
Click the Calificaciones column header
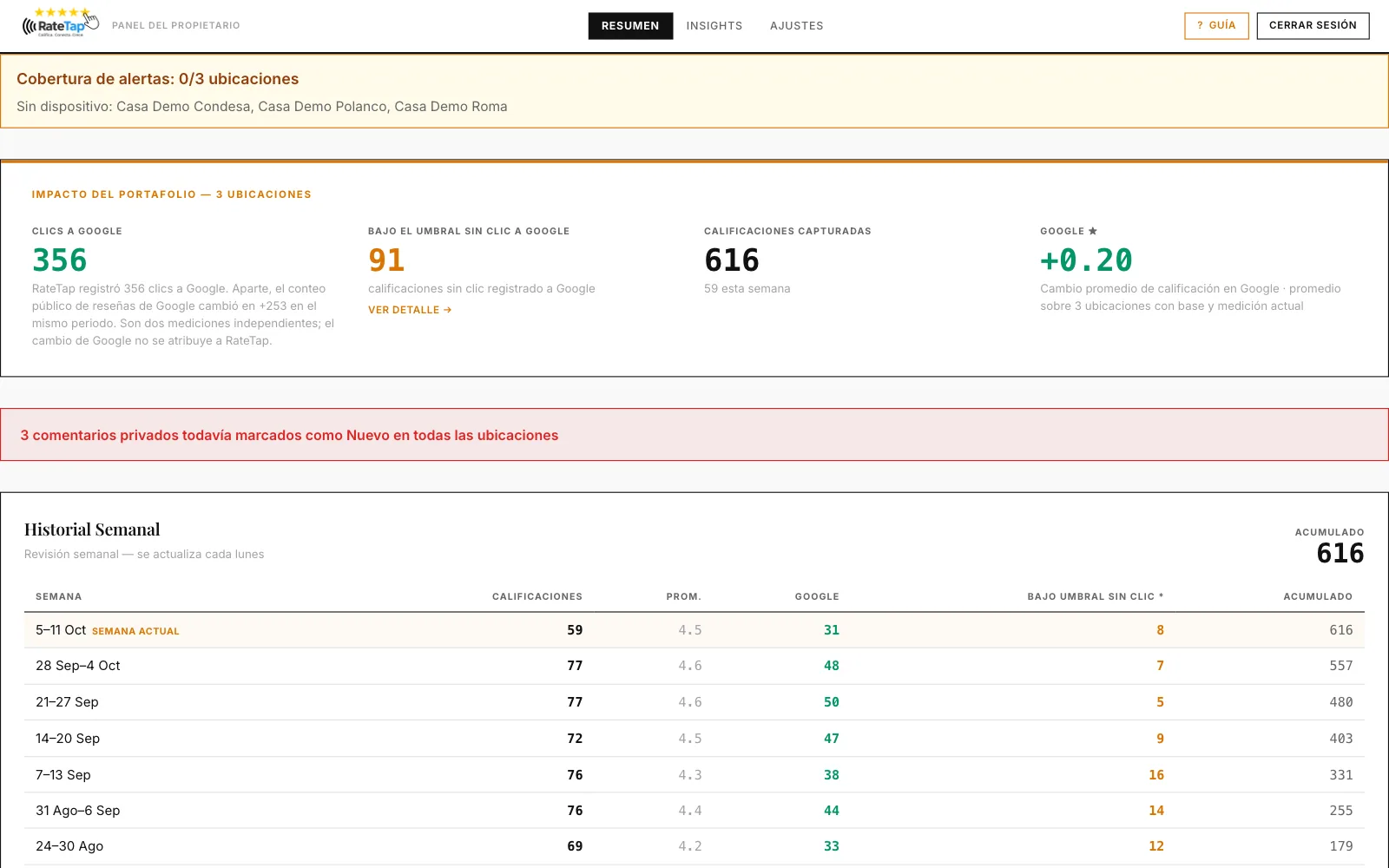(x=537, y=596)
